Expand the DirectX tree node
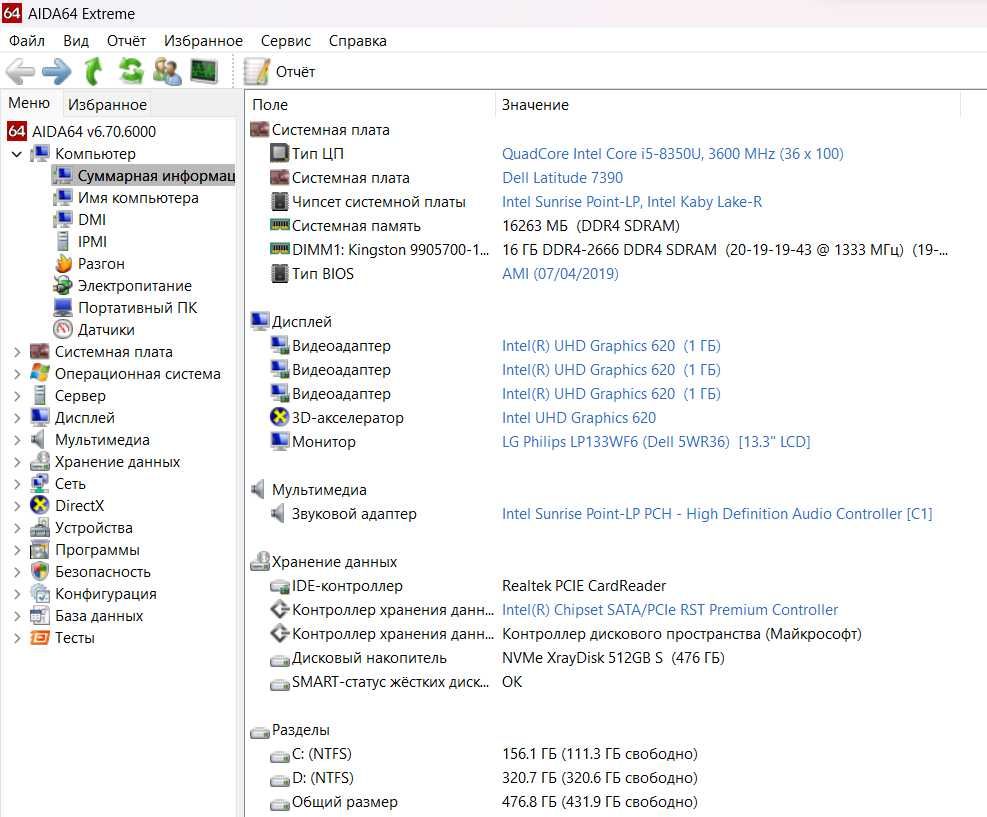Viewport: 987px width, 817px height. click(17, 506)
